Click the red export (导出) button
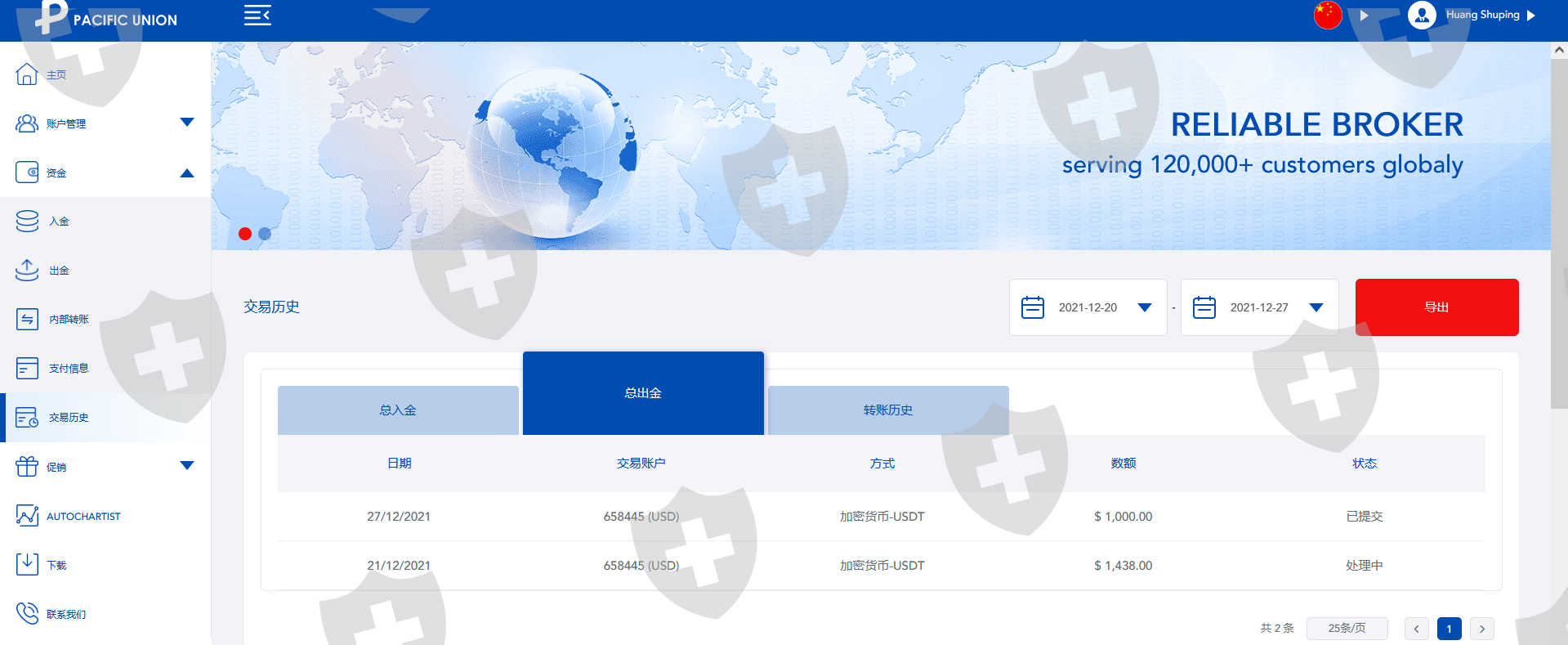 (x=1436, y=307)
